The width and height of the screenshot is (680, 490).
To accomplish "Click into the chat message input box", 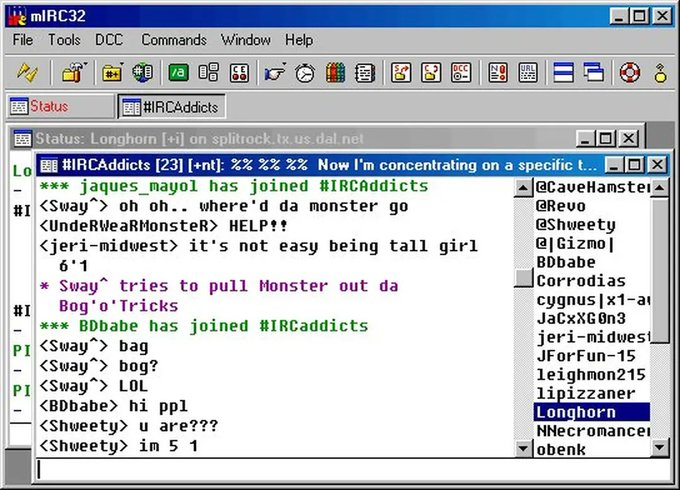I will 352,470.
